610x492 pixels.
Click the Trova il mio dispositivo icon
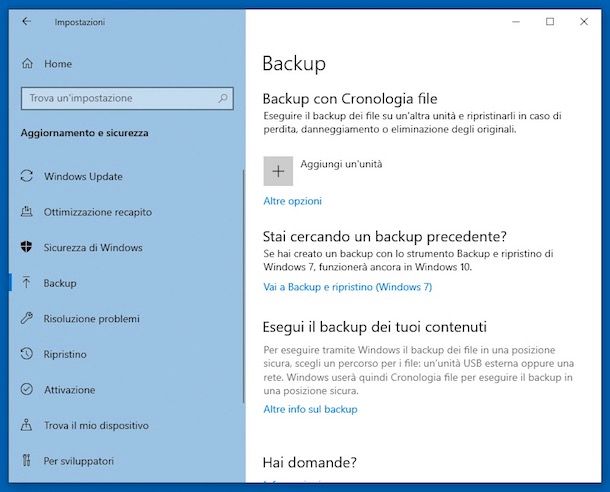point(26,425)
